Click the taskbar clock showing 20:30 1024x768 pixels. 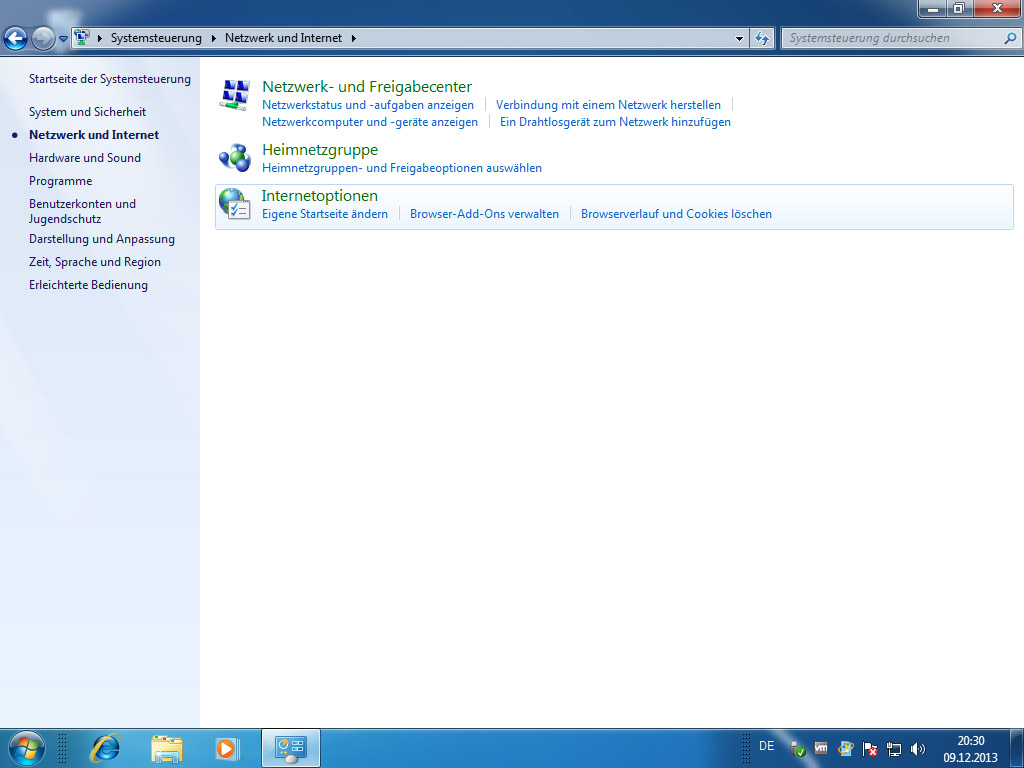[970, 749]
